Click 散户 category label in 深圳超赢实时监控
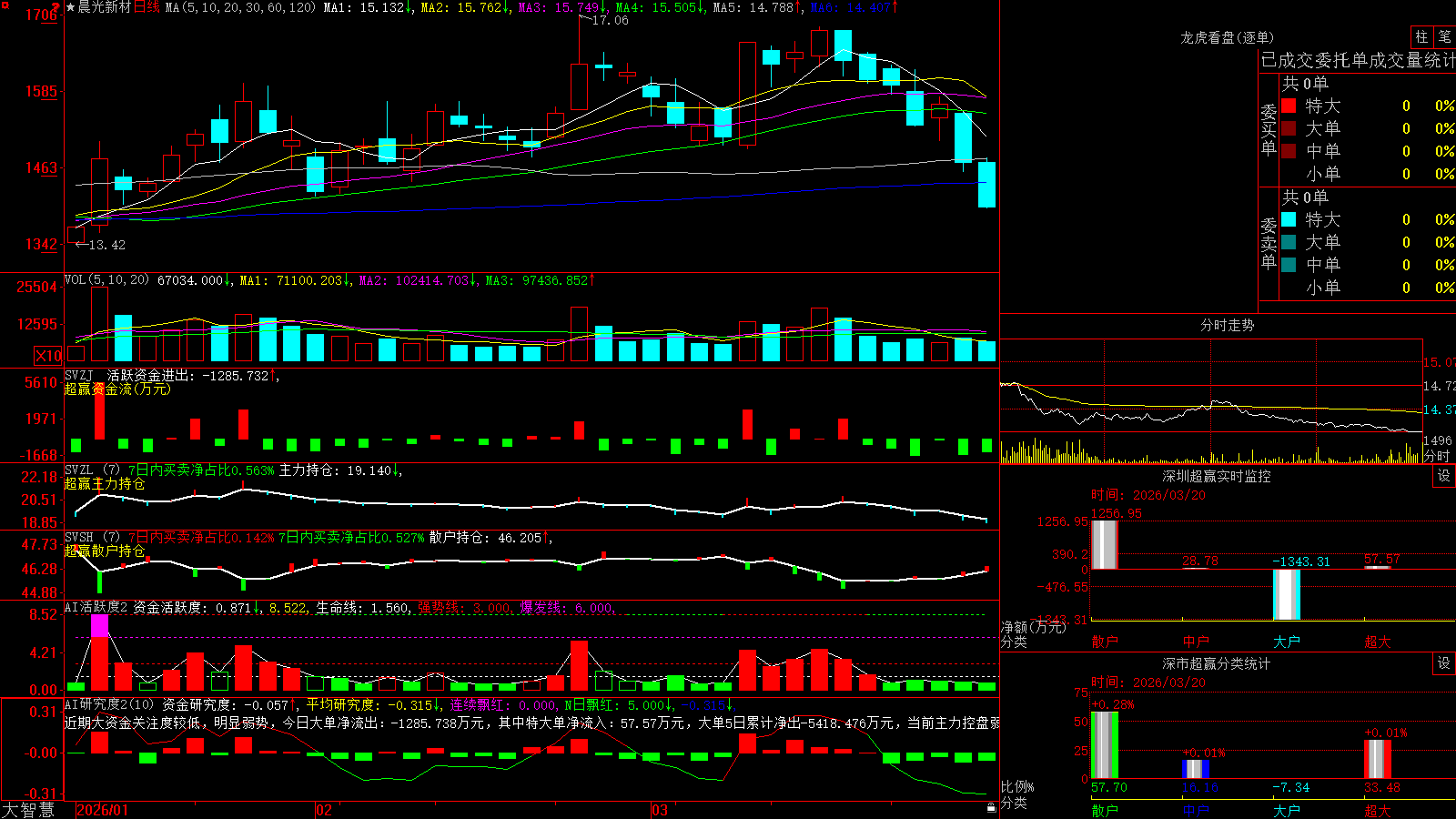 [1104, 642]
